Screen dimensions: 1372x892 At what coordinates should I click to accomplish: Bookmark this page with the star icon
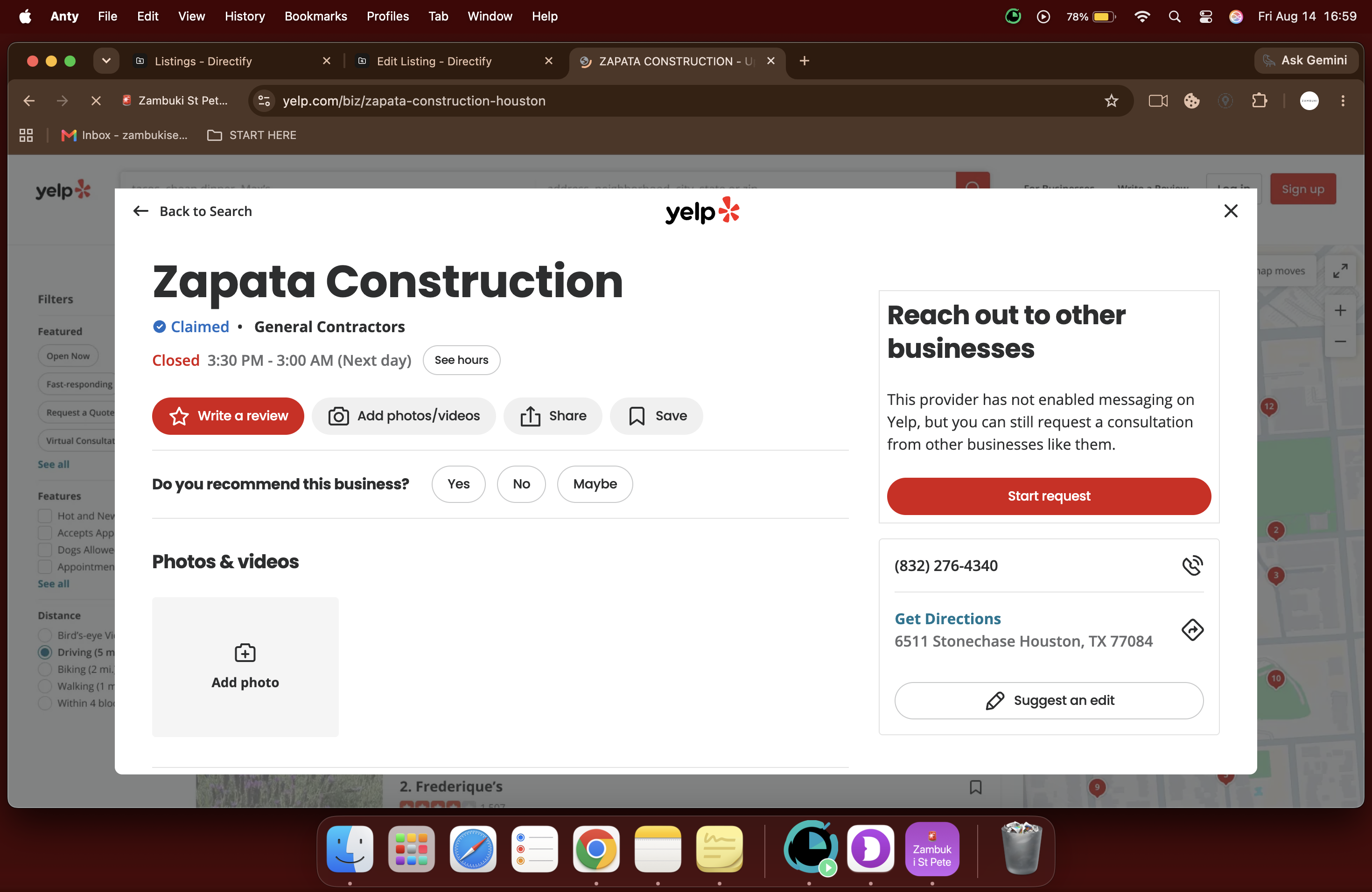coord(1111,101)
